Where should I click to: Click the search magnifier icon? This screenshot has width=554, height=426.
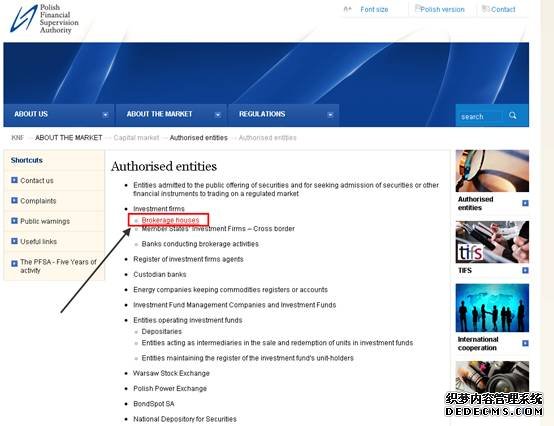513,116
